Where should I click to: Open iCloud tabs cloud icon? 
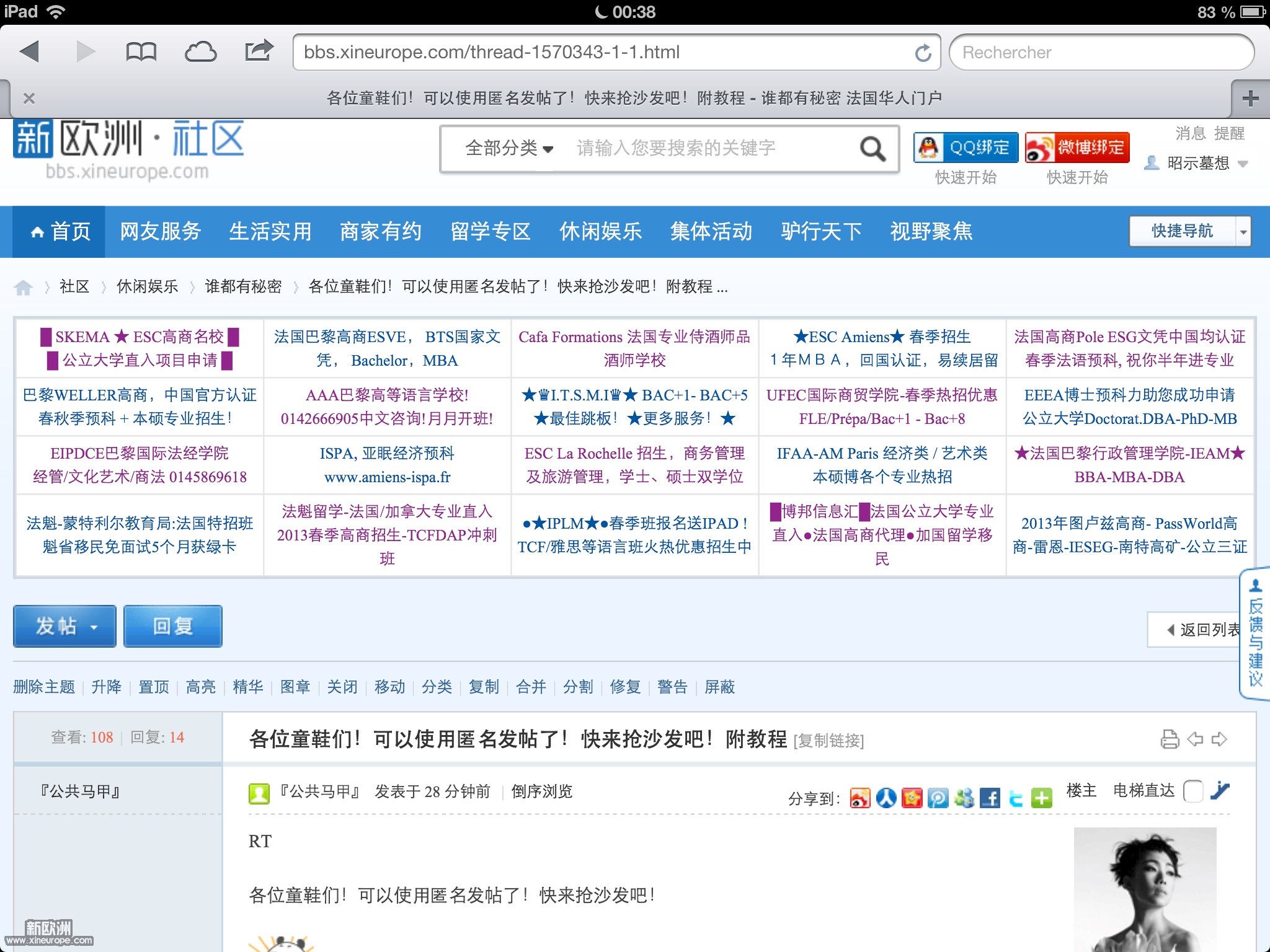pyautogui.click(x=200, y=52)
